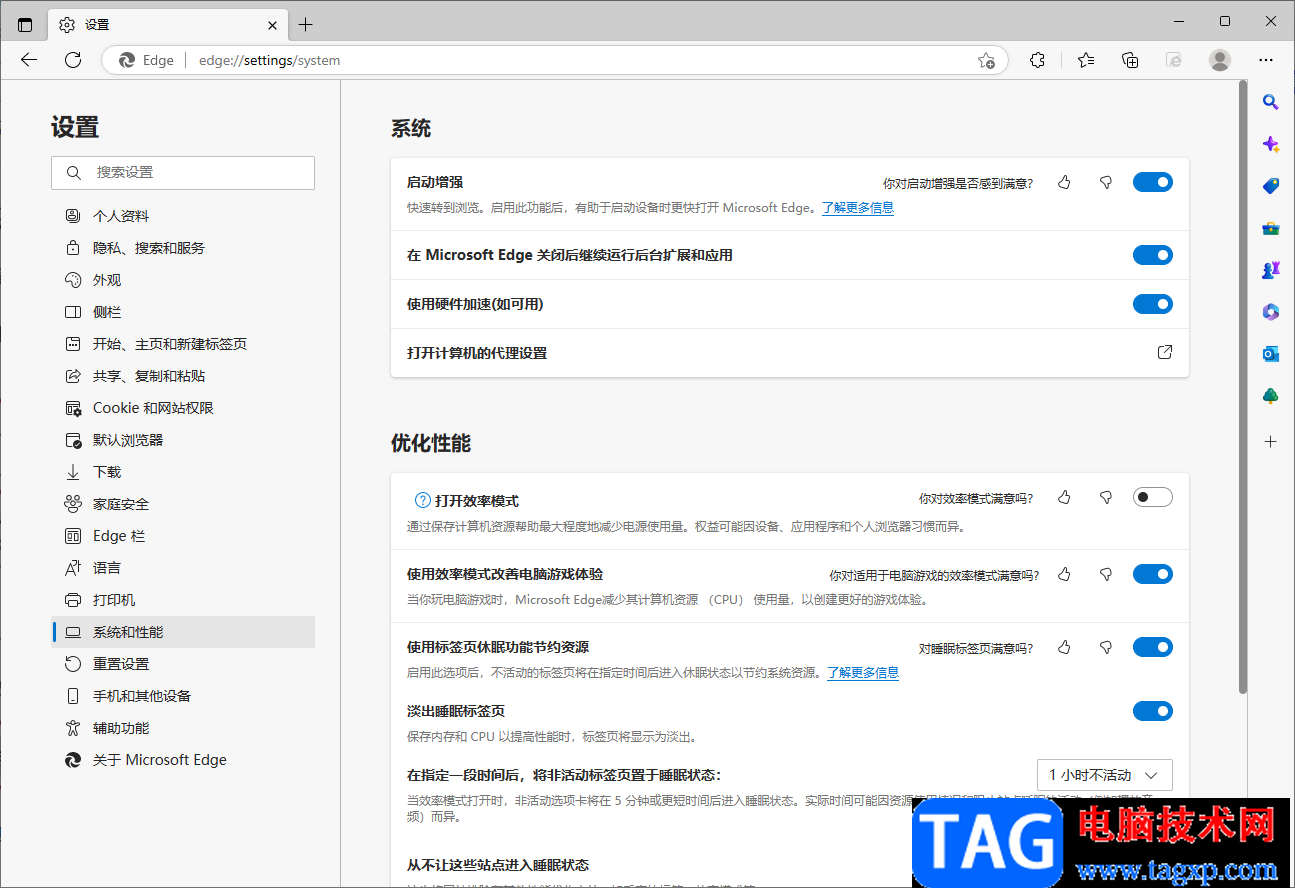Give thumbs down for 电脑游戏 efficiency mode
Image resolution: width=1295 pixels, height=888 pixels.
point(1106,574)
